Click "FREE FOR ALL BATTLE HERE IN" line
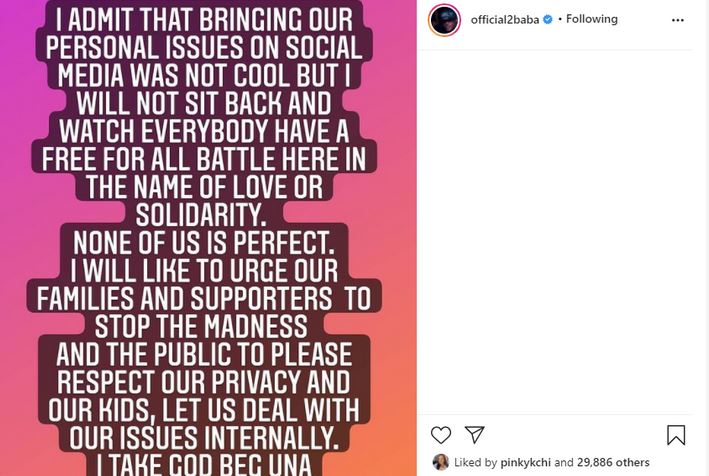Viewport: 709px width, 476px height. coord(209,157)
